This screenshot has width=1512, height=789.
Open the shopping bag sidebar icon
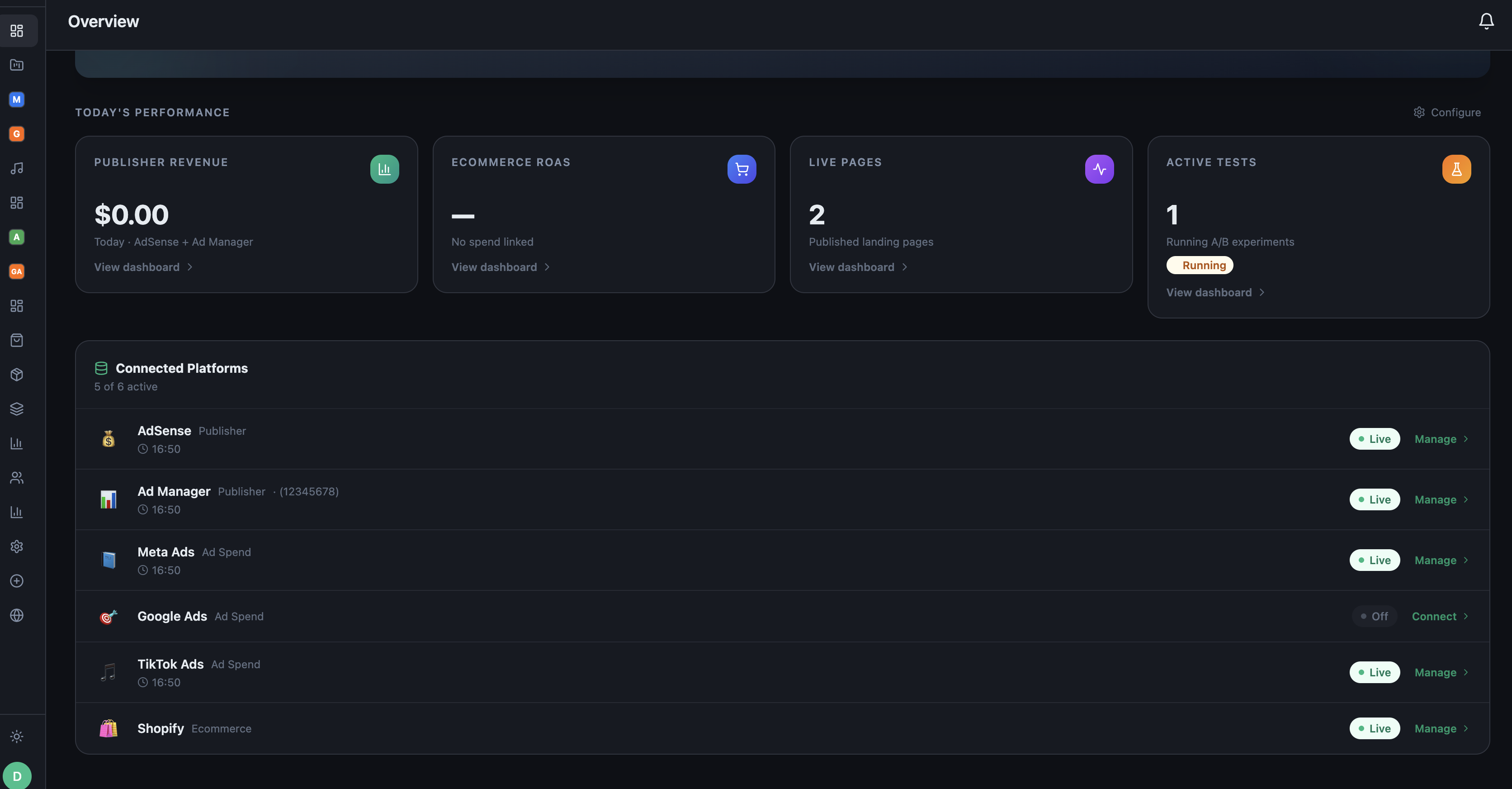click(17, 340)
